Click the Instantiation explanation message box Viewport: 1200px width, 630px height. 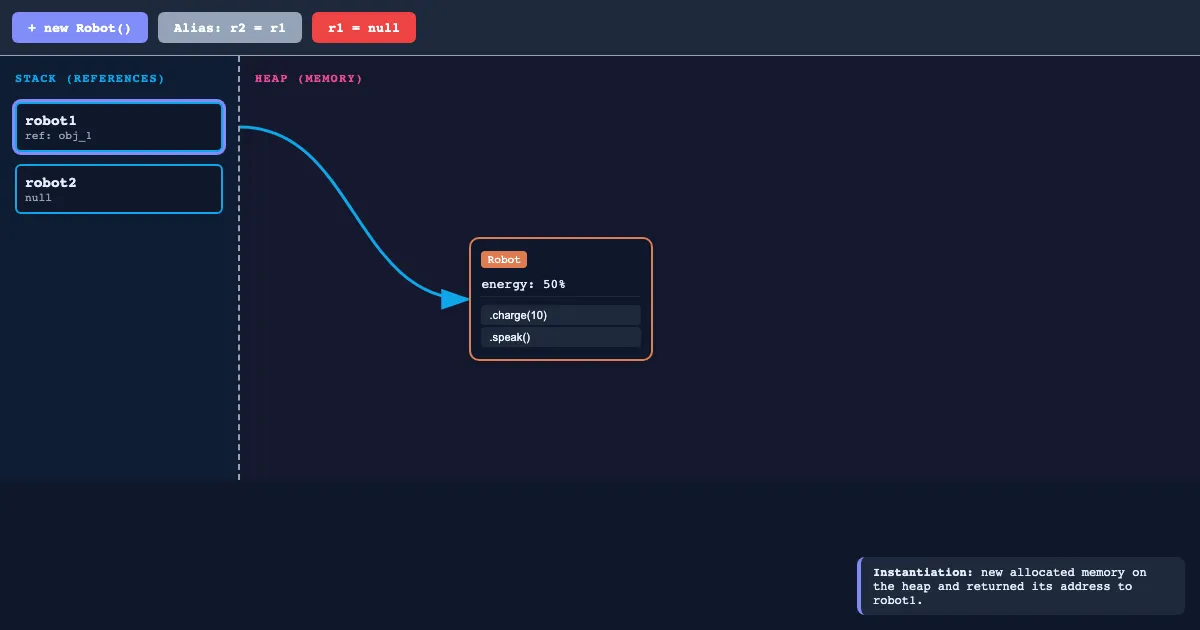[x=1021, y=586]
